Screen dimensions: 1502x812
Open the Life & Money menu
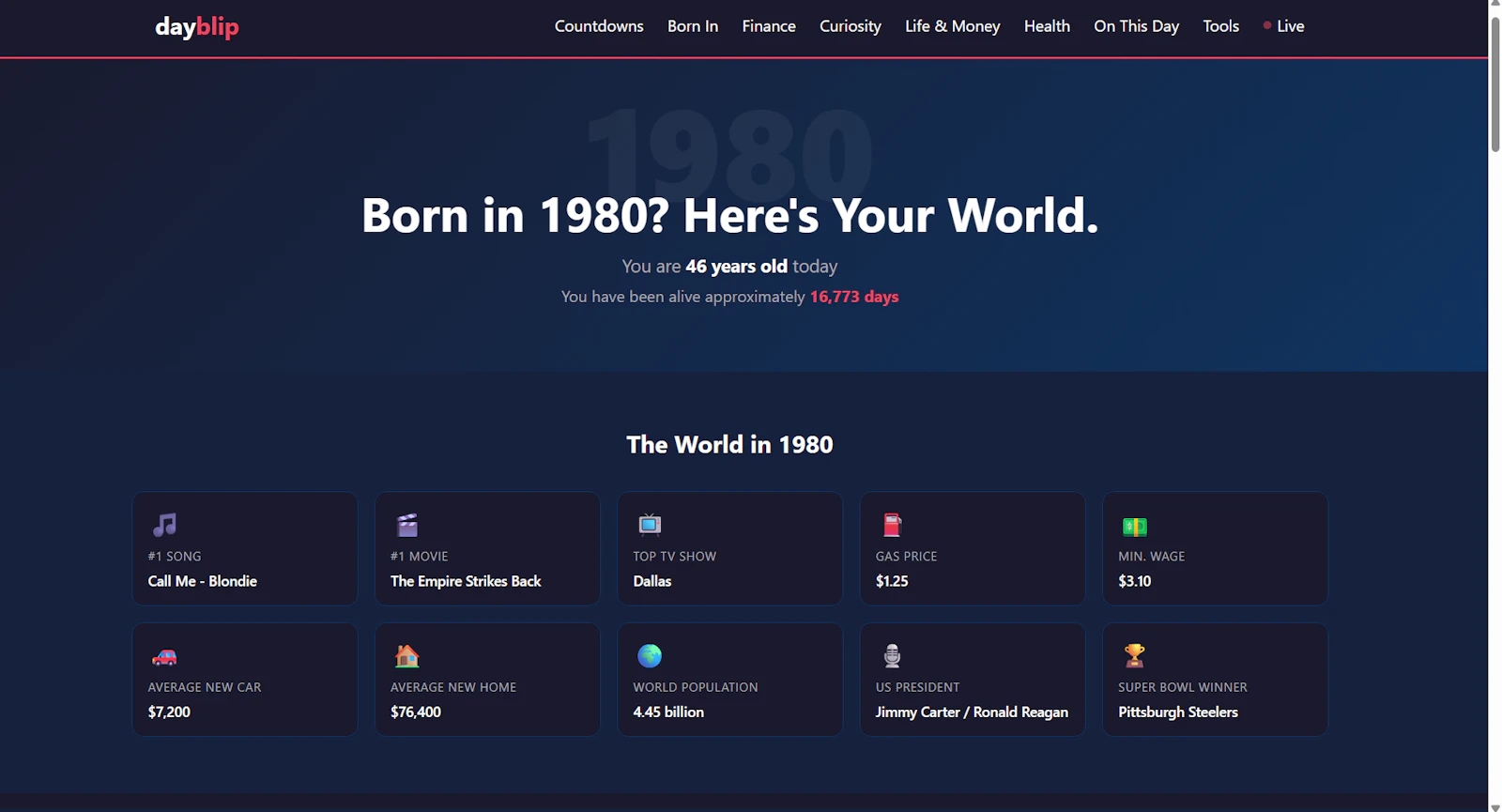953,26
